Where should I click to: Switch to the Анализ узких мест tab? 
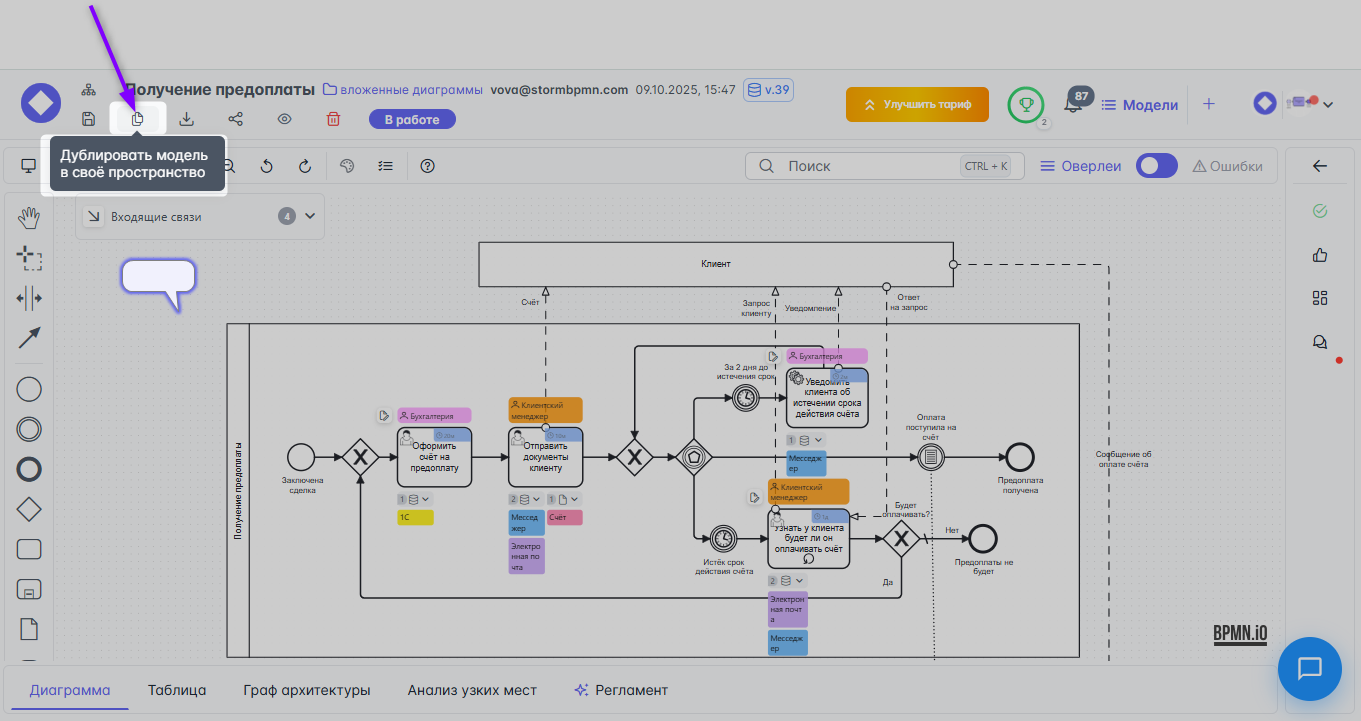472,690
